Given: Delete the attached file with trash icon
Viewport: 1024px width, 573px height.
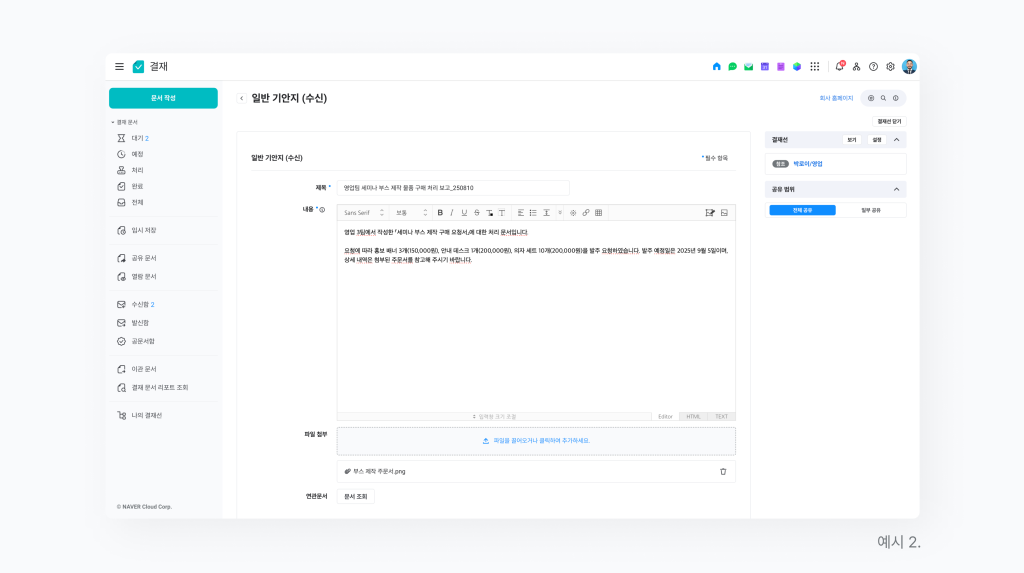Looking at the screenshot, I should [x=723, y=471].
